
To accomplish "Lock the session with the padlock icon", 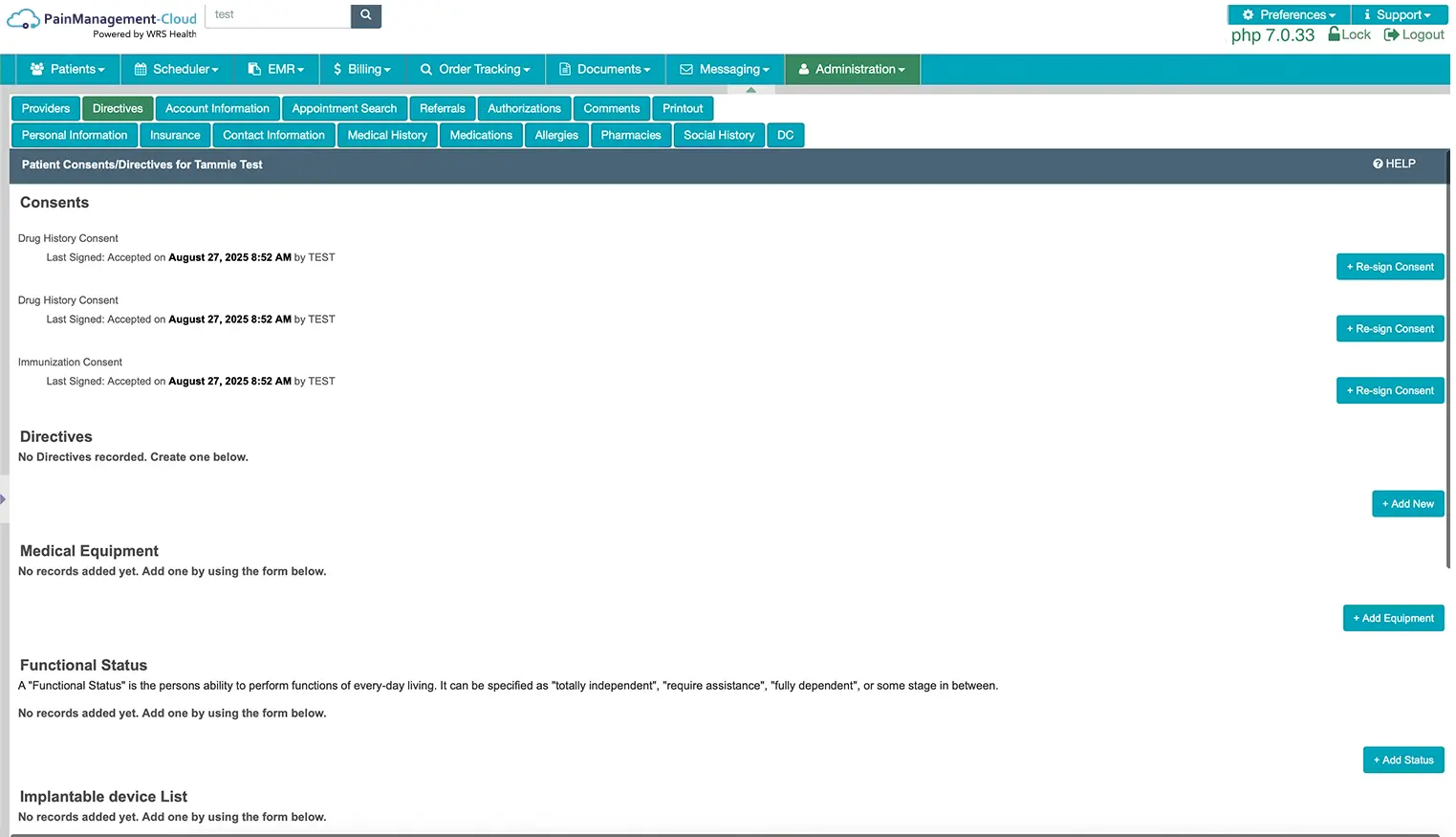I will [x=1337, y=33].
